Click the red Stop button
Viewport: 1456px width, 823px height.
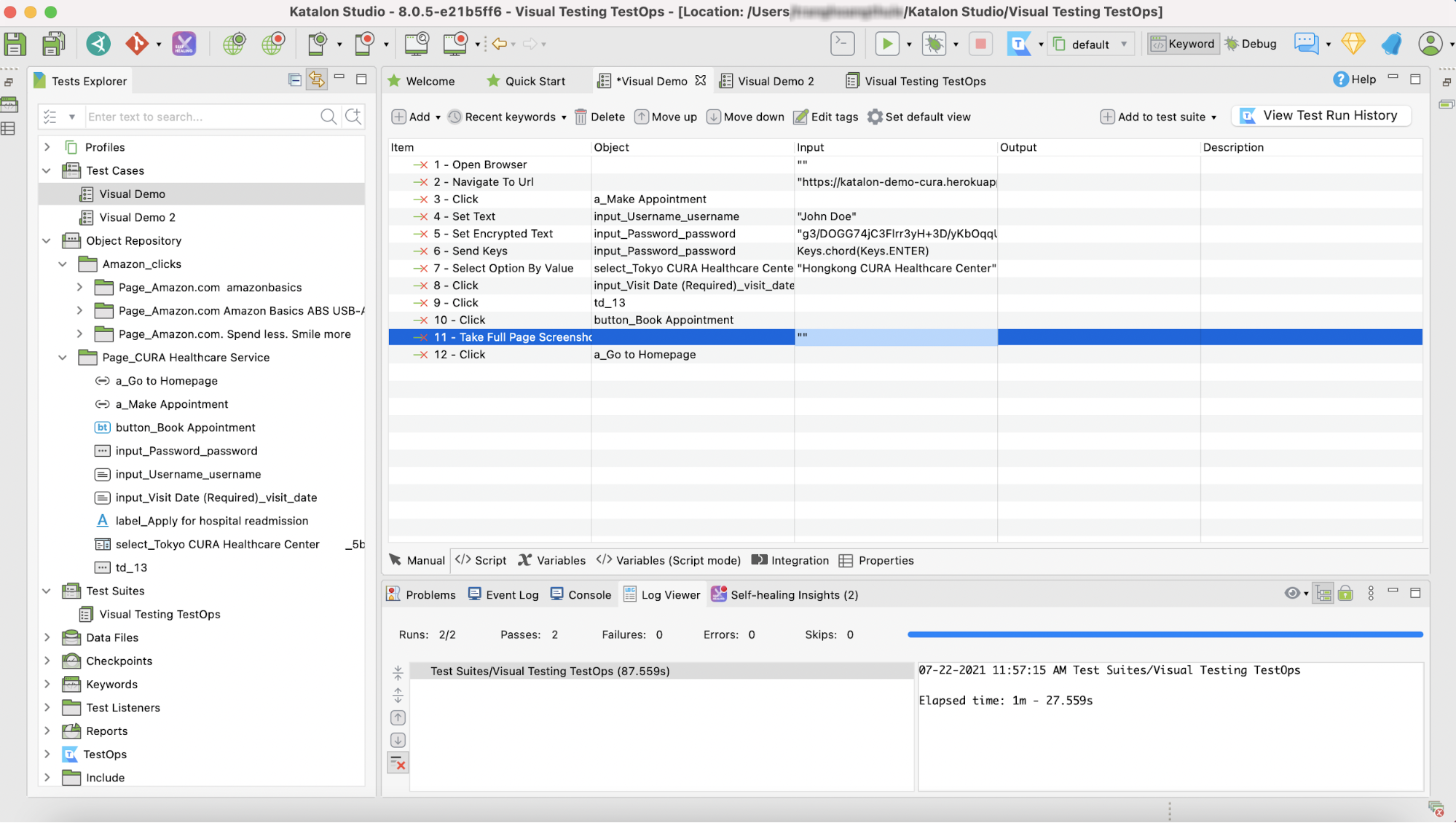click(980, 44)
